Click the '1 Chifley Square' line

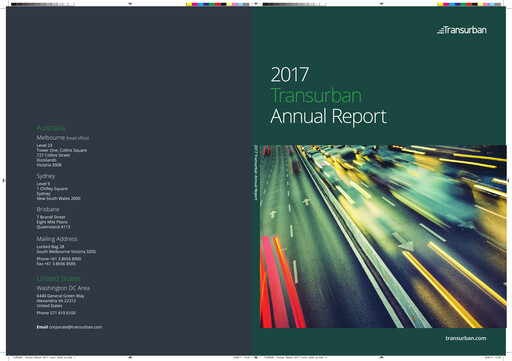point(52,189)
